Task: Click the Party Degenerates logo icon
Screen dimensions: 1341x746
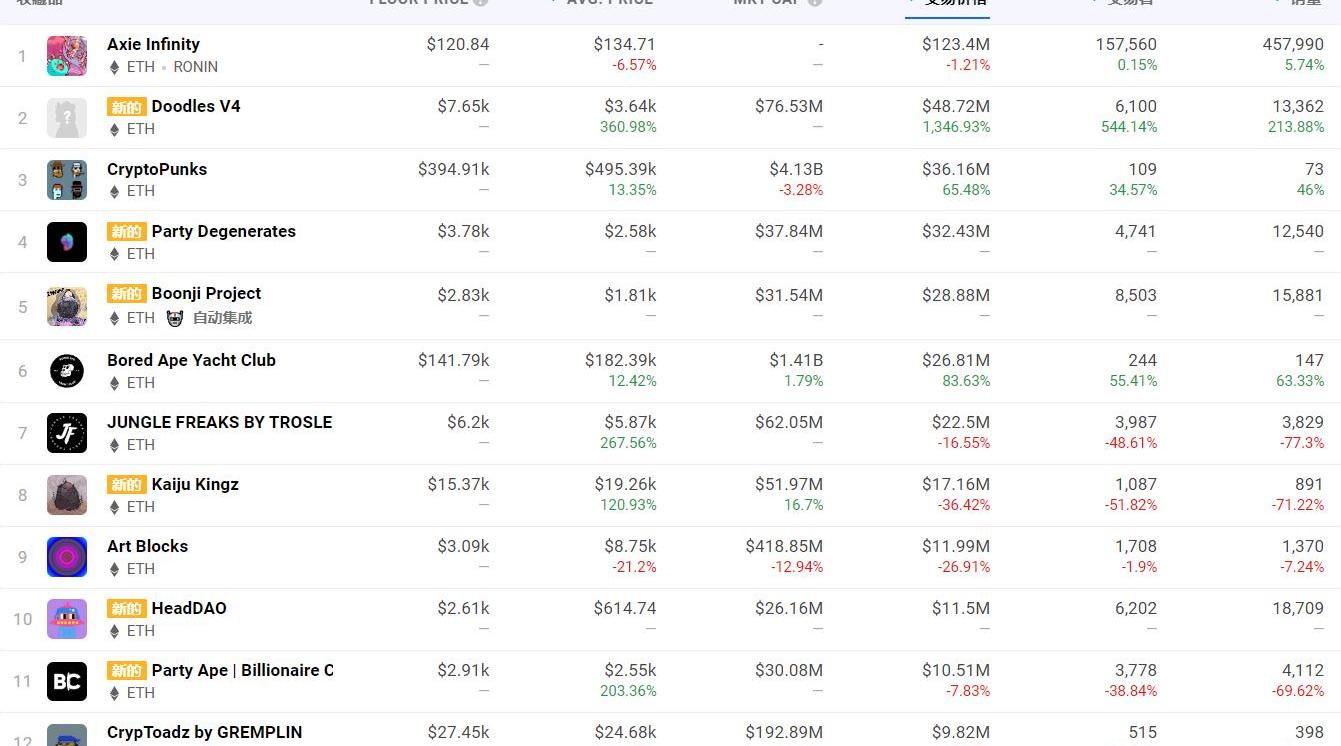Action: click(67, 242)
